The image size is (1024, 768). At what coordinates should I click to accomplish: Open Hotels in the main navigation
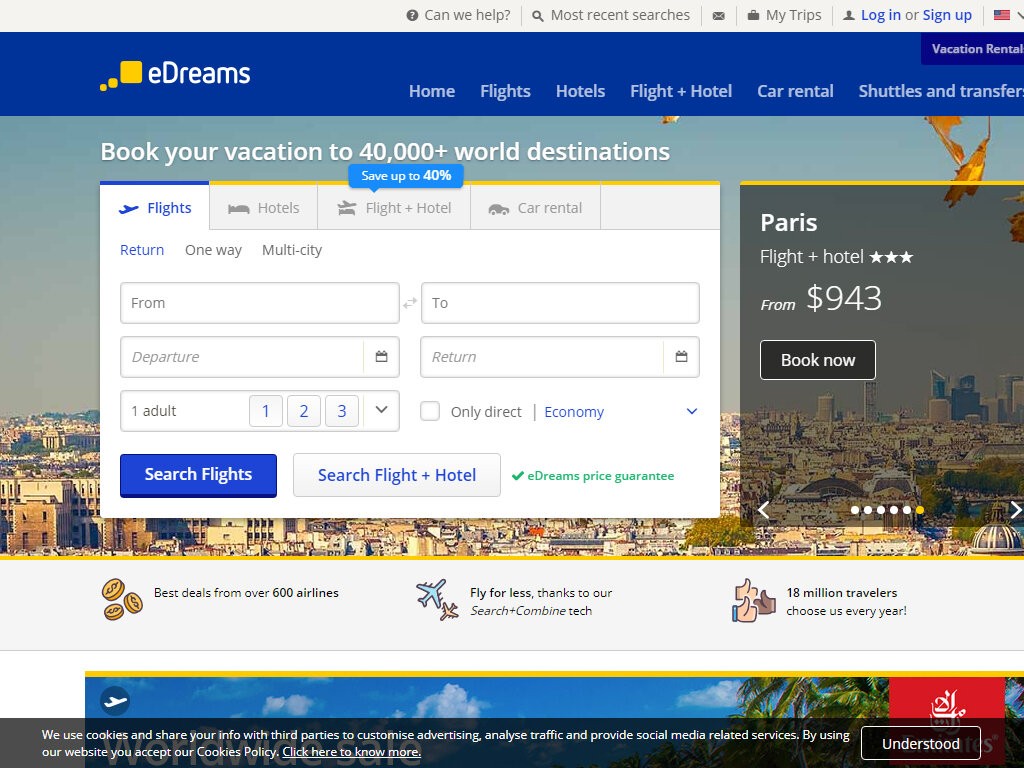pos(581,91)
